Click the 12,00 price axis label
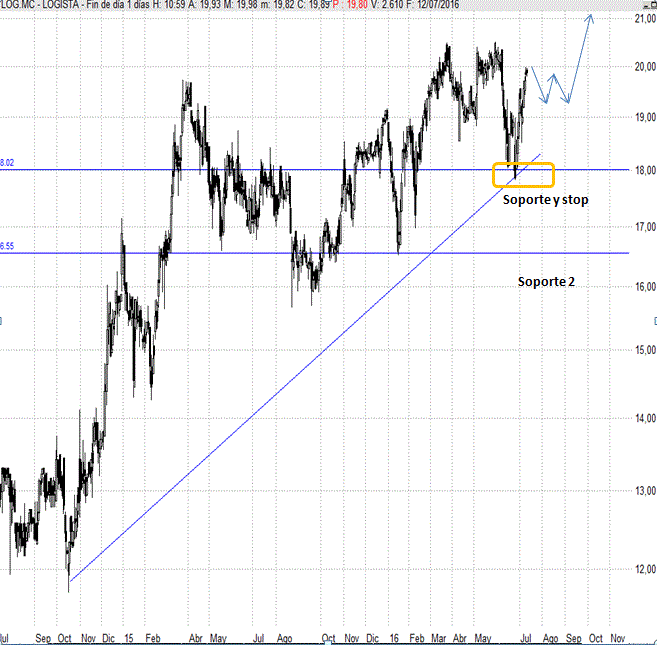 point(645,569)
